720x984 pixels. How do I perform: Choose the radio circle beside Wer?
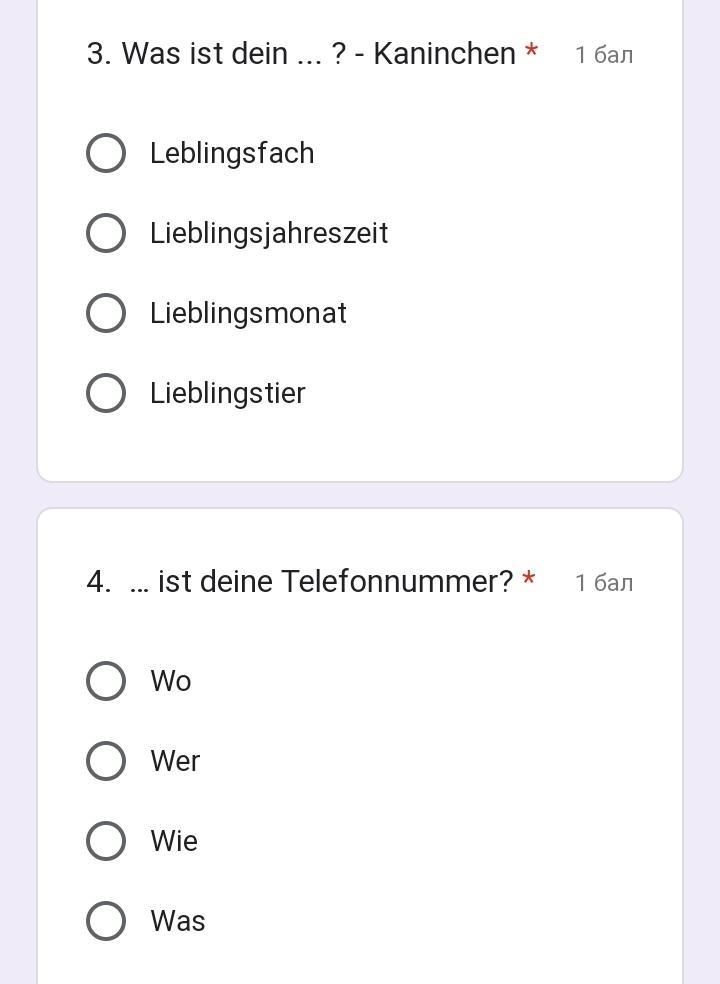106,761
